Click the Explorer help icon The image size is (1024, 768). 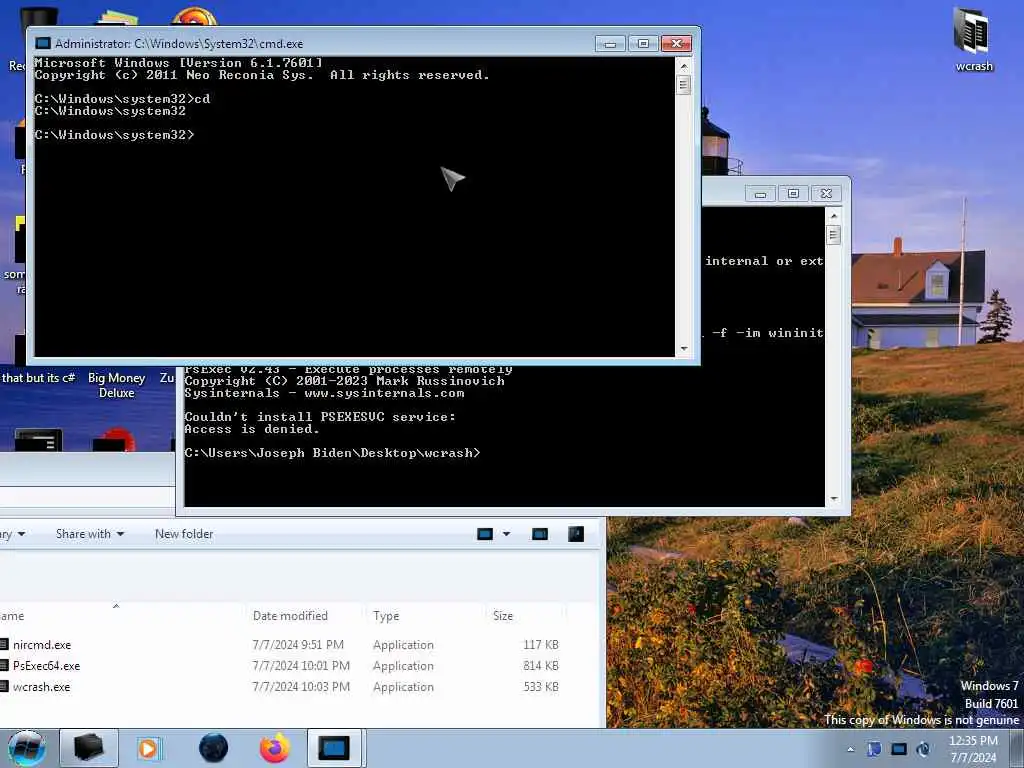[575, 534]
